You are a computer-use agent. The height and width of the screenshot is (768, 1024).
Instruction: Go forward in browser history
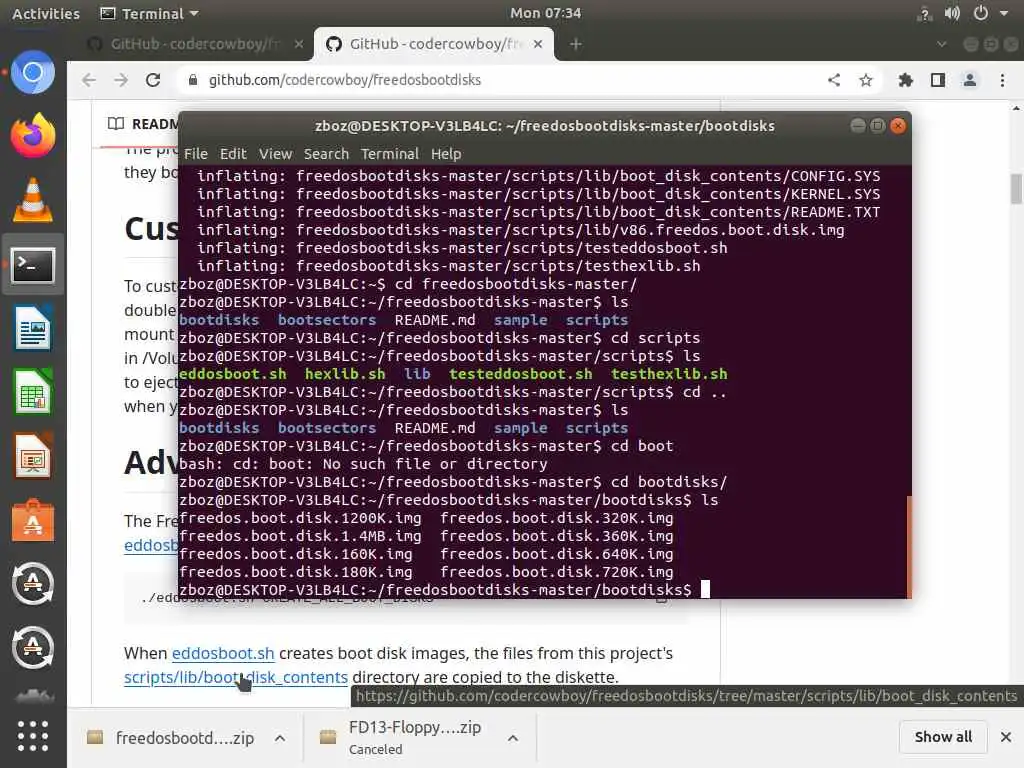coord(121,80)
